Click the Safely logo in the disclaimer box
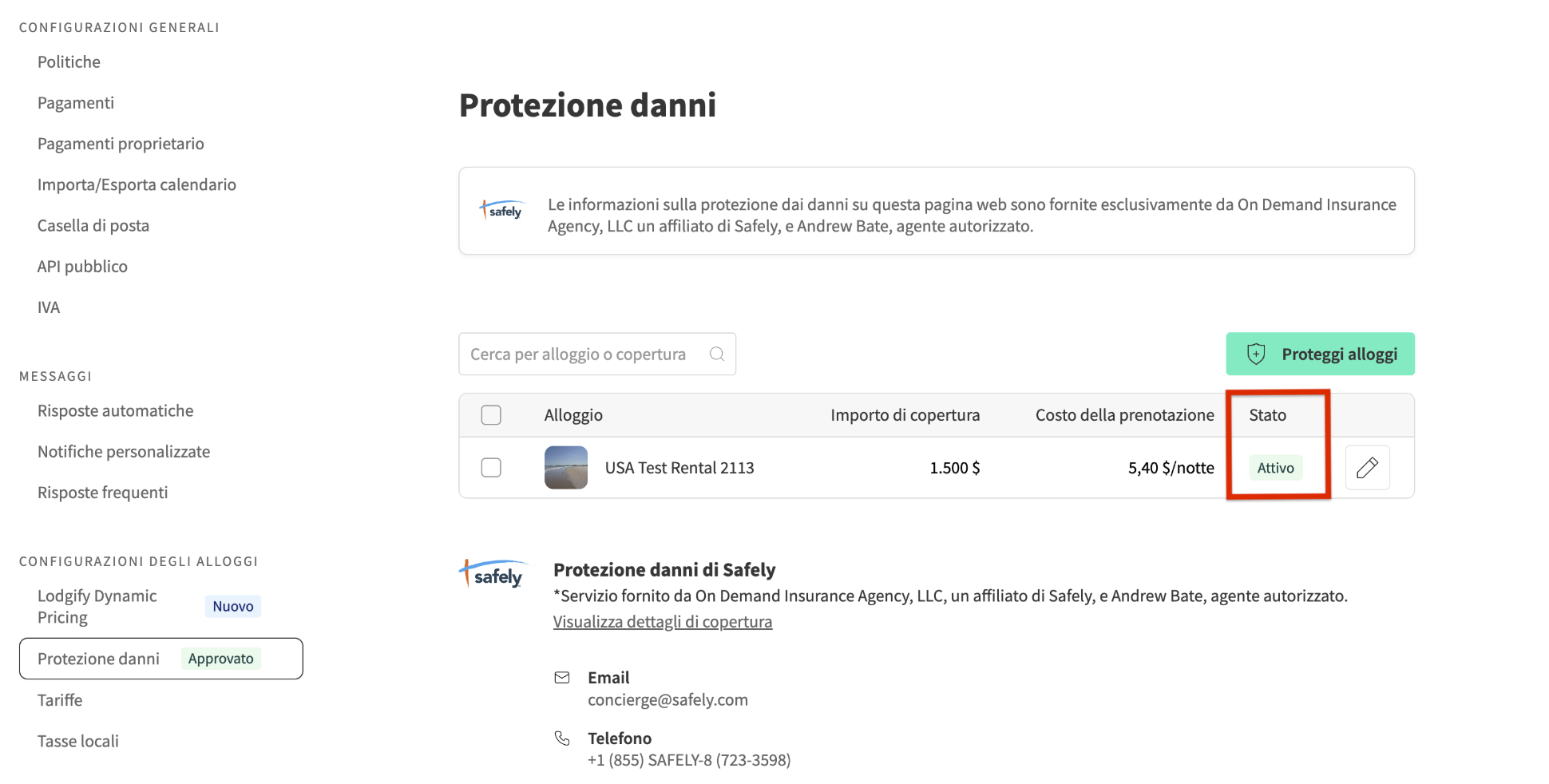 coord(501,210)
